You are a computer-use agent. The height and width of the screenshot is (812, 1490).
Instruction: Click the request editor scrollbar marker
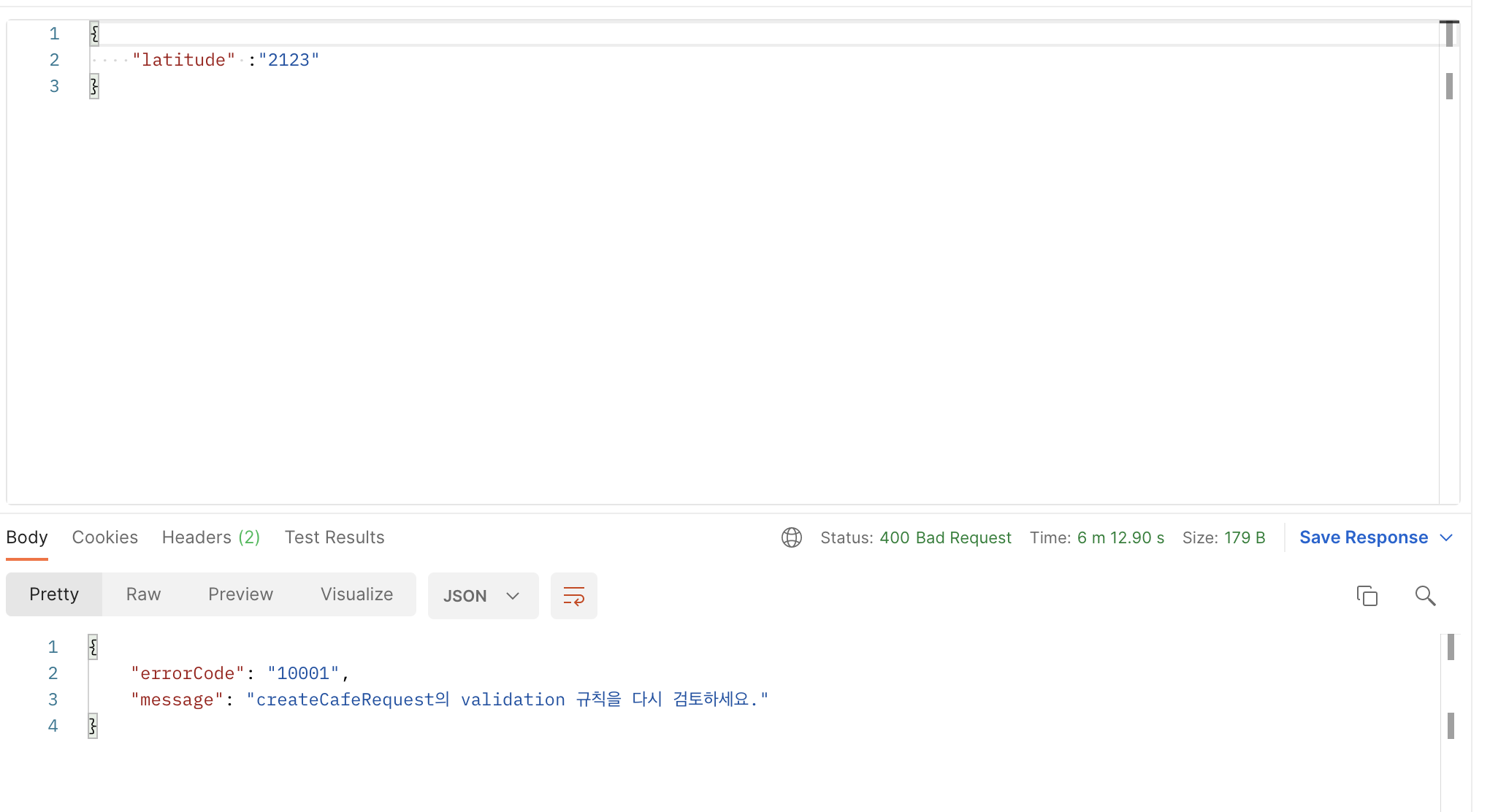click(1449, 86)
